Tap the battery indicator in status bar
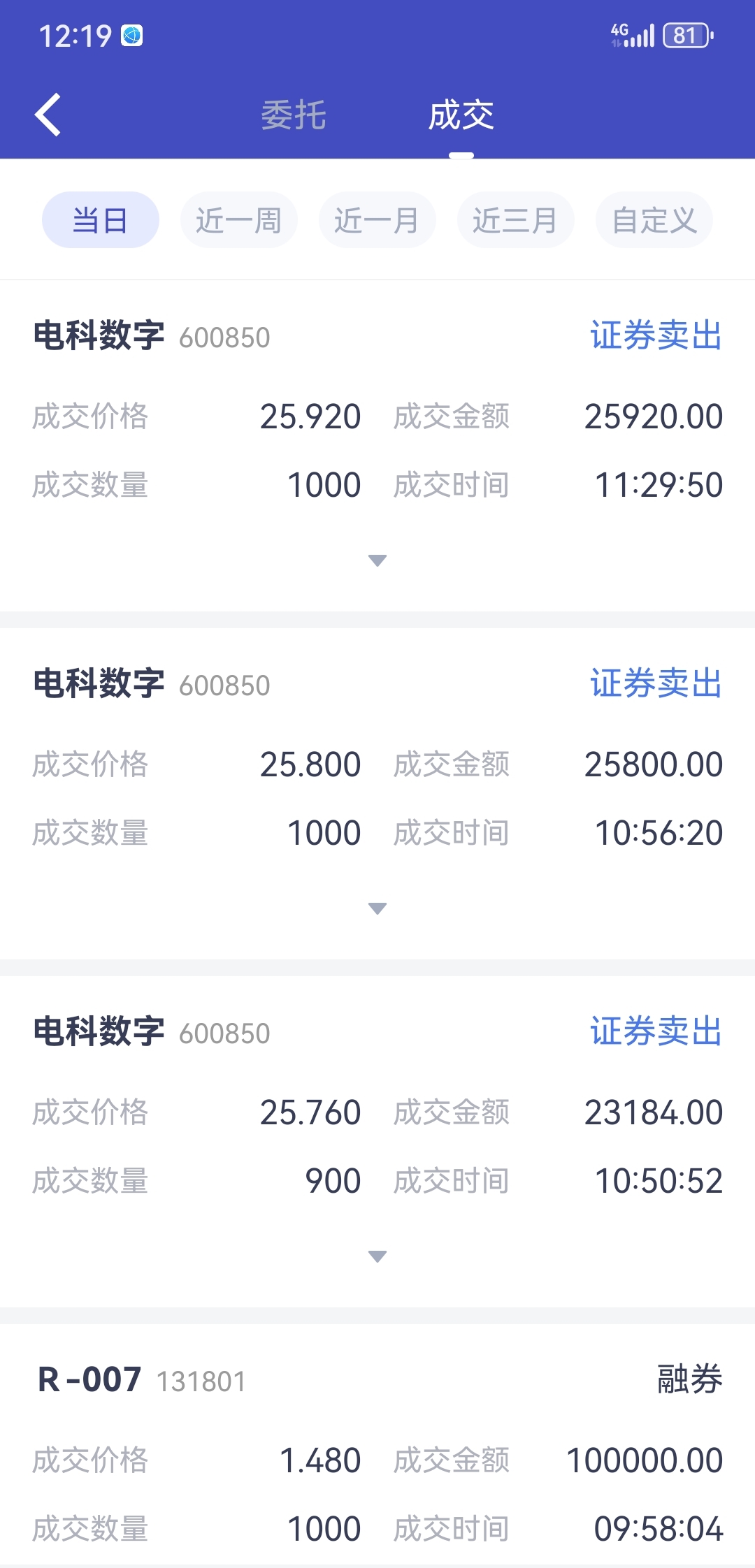This screenshot has height=1568, width=755. tap(688, 35)
